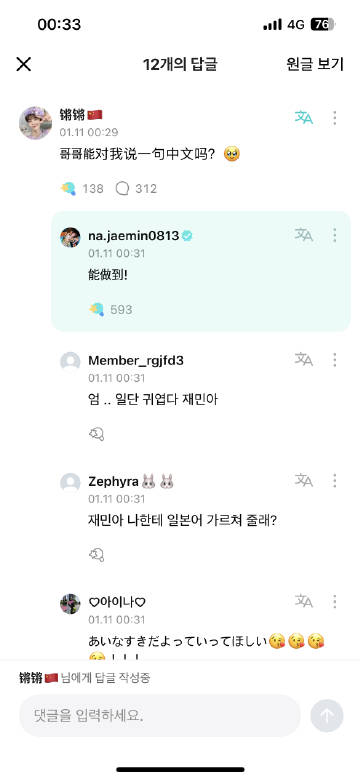Image resolution: width=360 pixels, height=779 pixels.
Task: Translate the original Chinese comment by 锵锵
Action: tap(303, 117)
